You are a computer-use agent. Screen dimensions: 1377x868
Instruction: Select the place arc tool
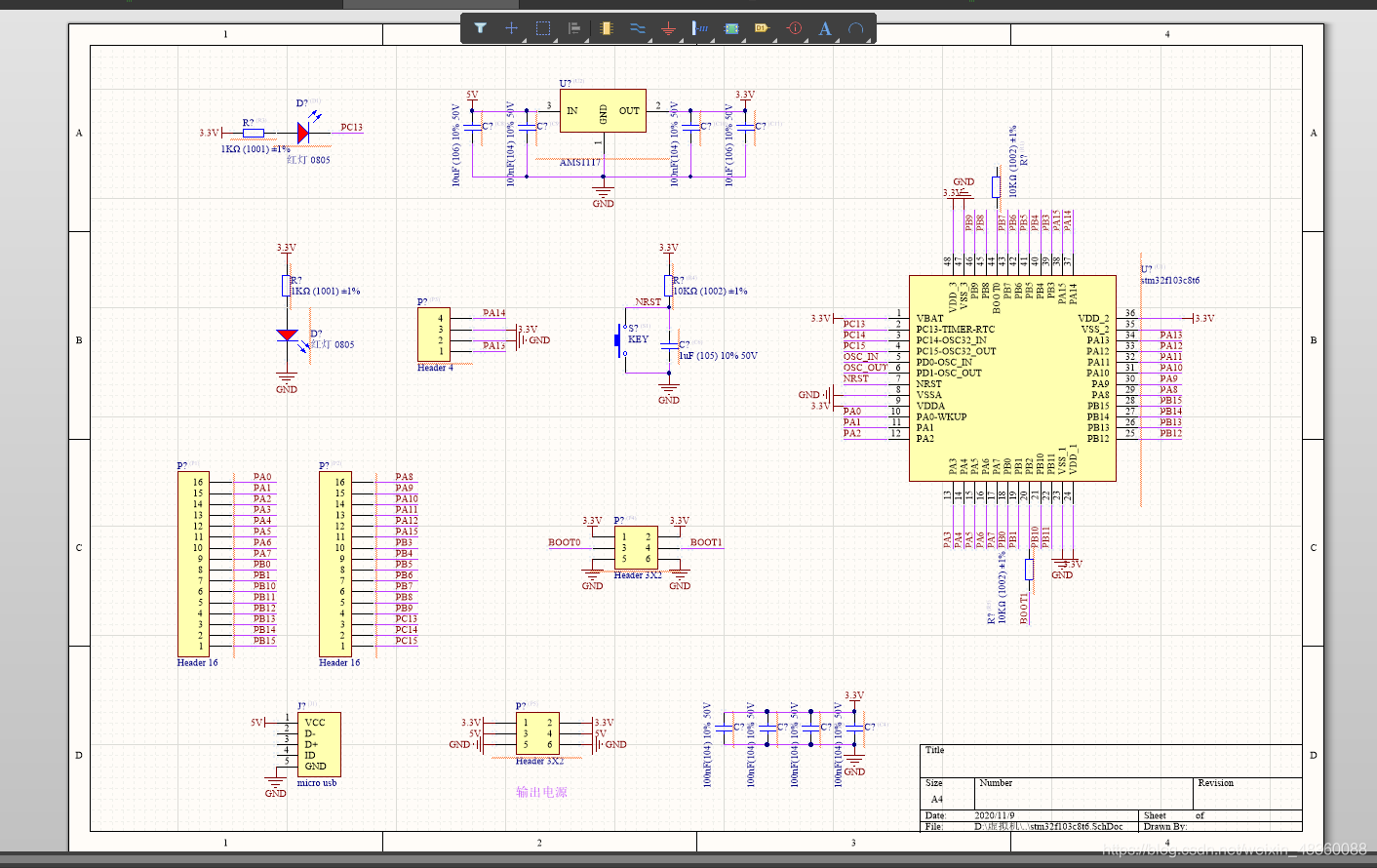[856, 28]
